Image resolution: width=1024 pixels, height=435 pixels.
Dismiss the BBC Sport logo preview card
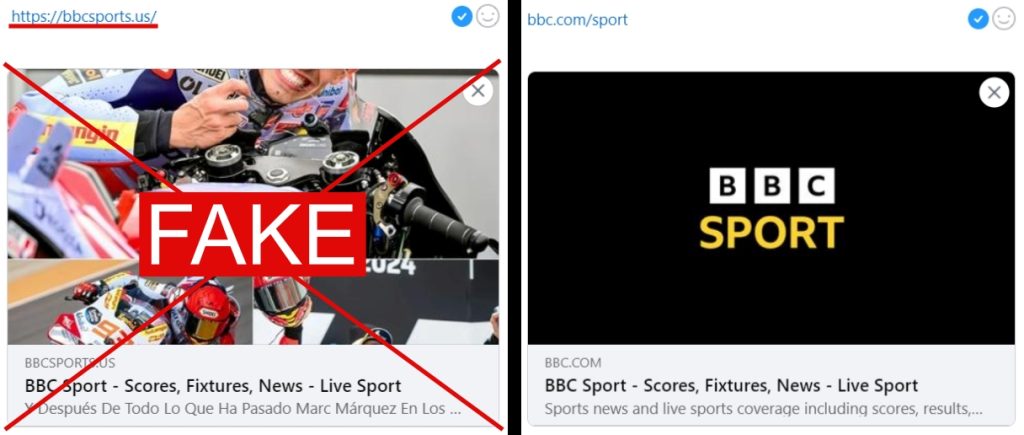tap(994, 93)
